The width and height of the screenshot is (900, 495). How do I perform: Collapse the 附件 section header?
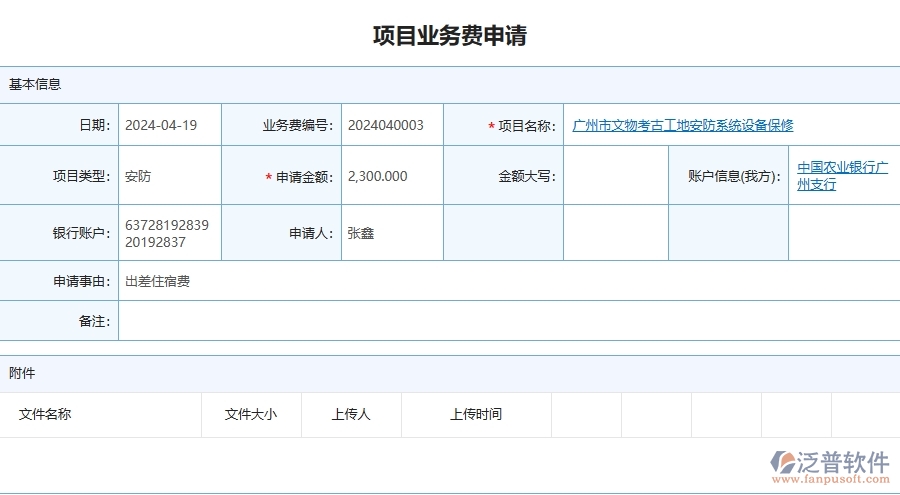(x=22, y=373)
